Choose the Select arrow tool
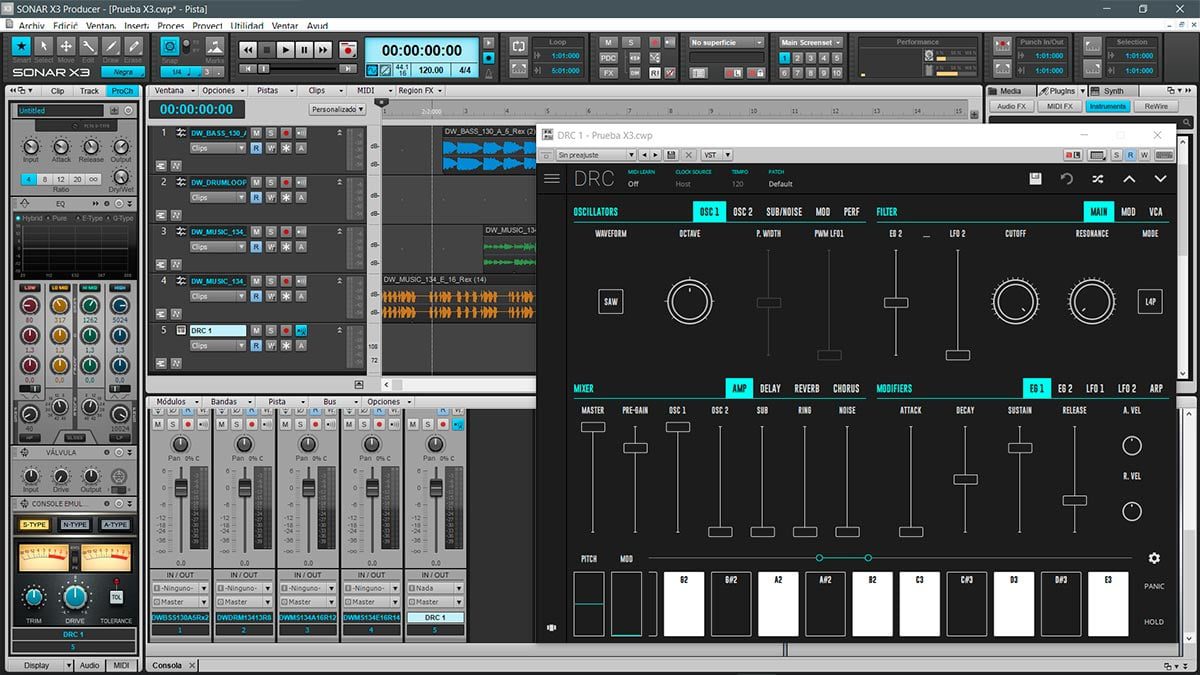This screenshot has width=1200, height=675. point(44,46)
